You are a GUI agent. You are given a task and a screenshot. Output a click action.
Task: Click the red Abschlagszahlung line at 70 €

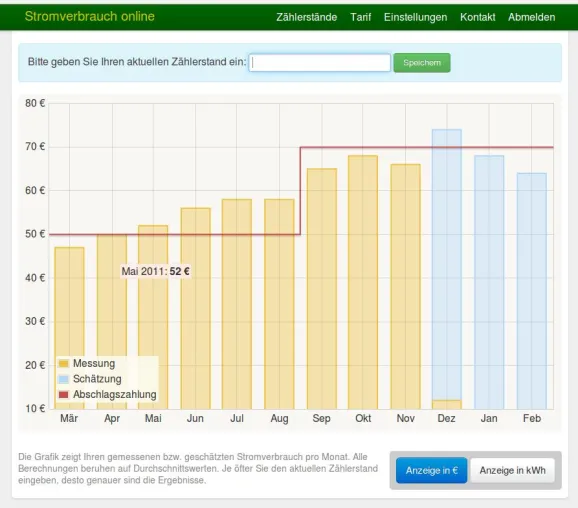[x=427, y=147]
